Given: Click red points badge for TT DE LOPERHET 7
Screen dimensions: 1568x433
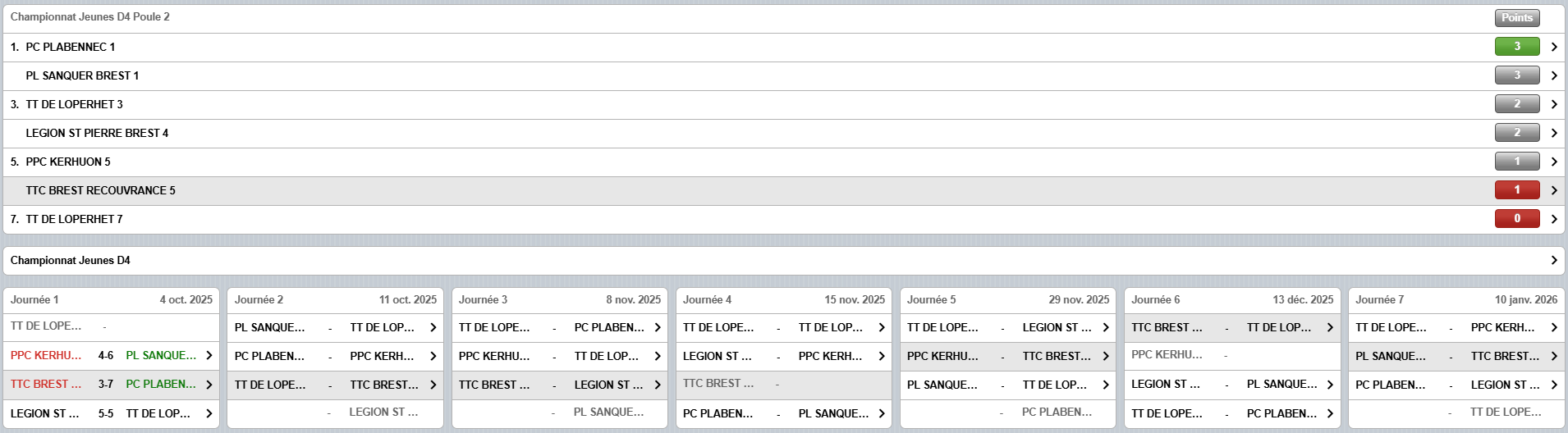Looking at the screenshot, I should click(x=1516, y=219).
